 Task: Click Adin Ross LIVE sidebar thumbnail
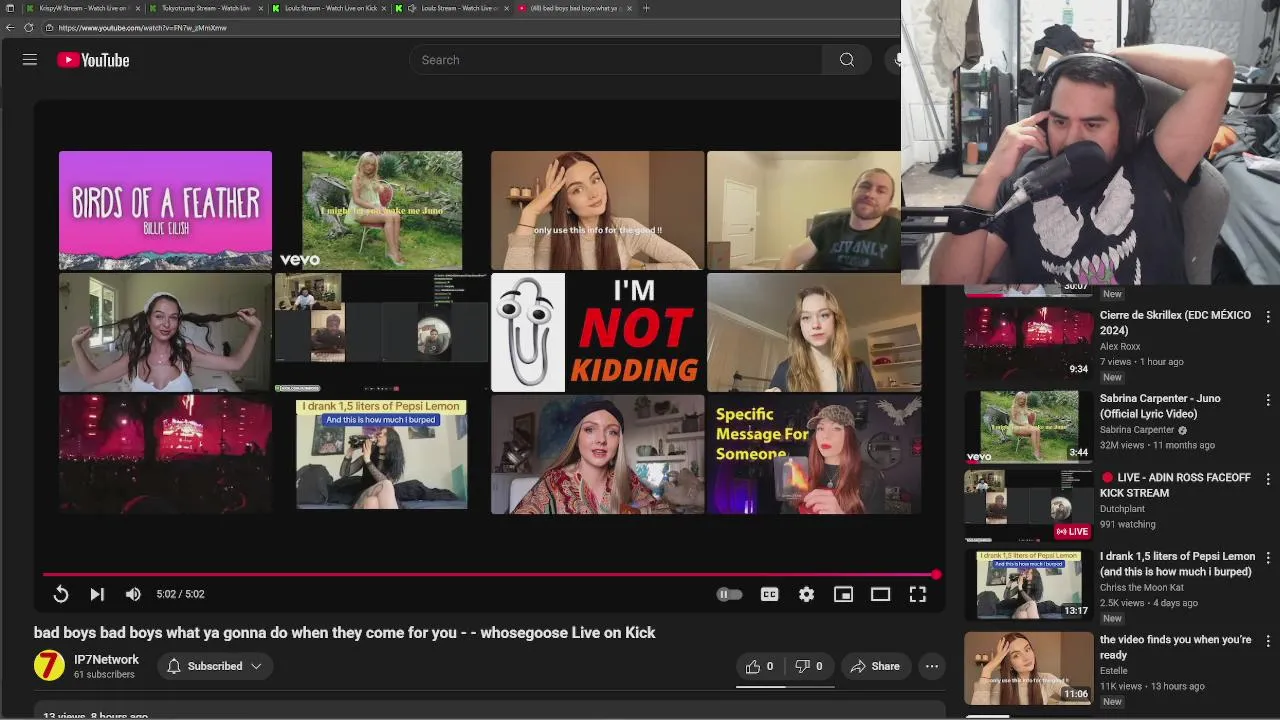[1028, 505]
